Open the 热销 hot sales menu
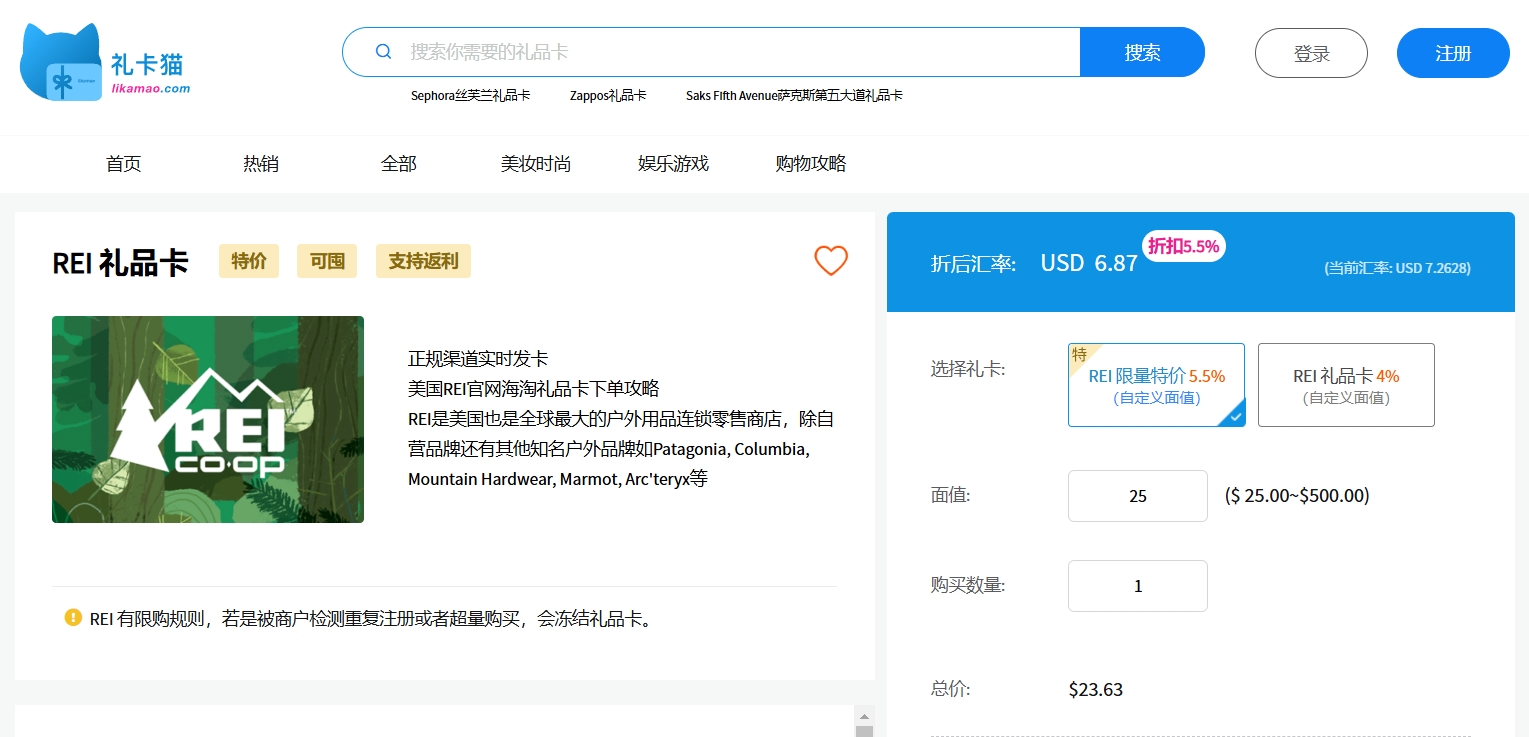Viewport: 1529px width, 737px height. click(261, 164)
